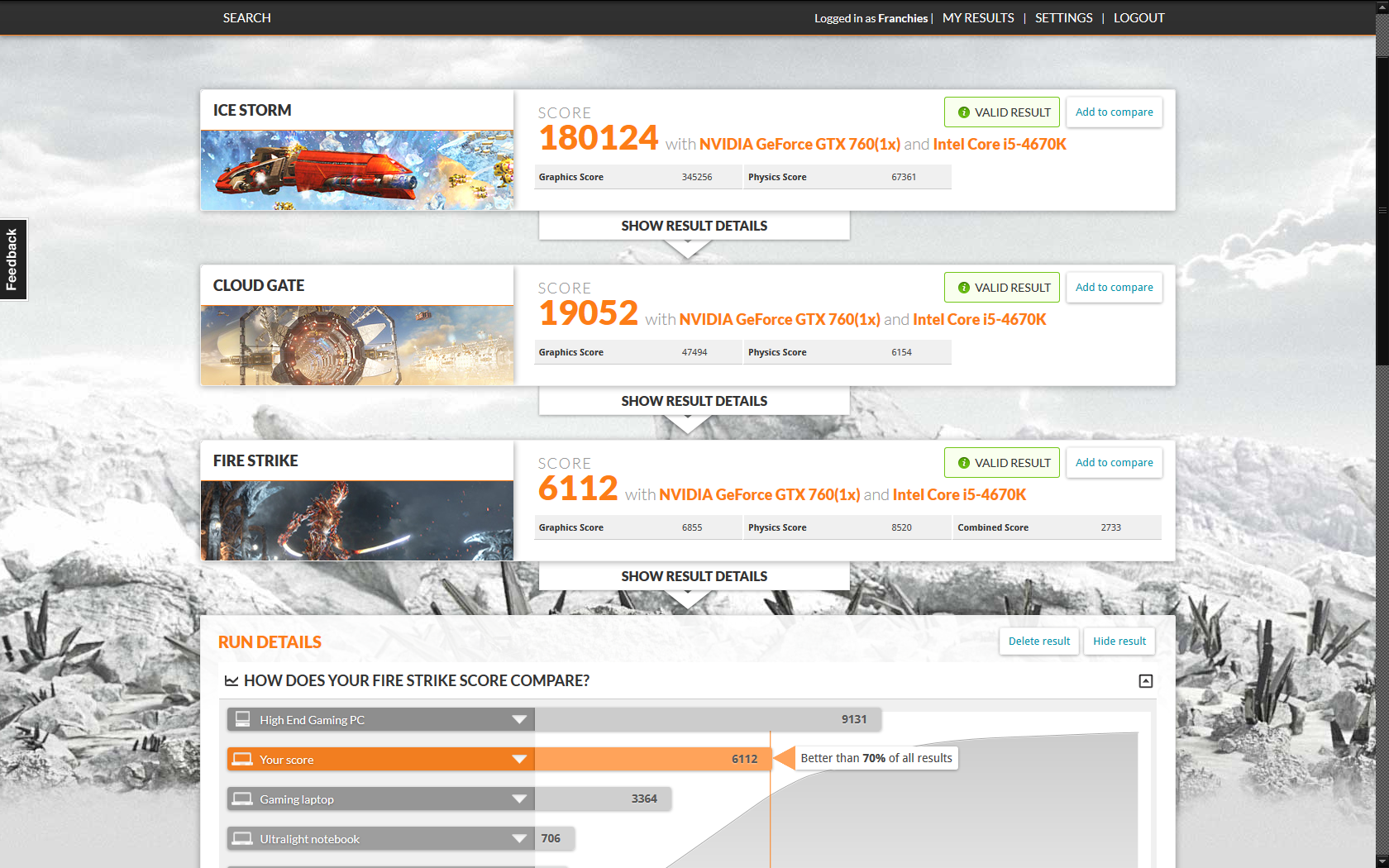
Task: Click VALID RESULT badge for Cloud Gate
Action: coord(1002,288)
